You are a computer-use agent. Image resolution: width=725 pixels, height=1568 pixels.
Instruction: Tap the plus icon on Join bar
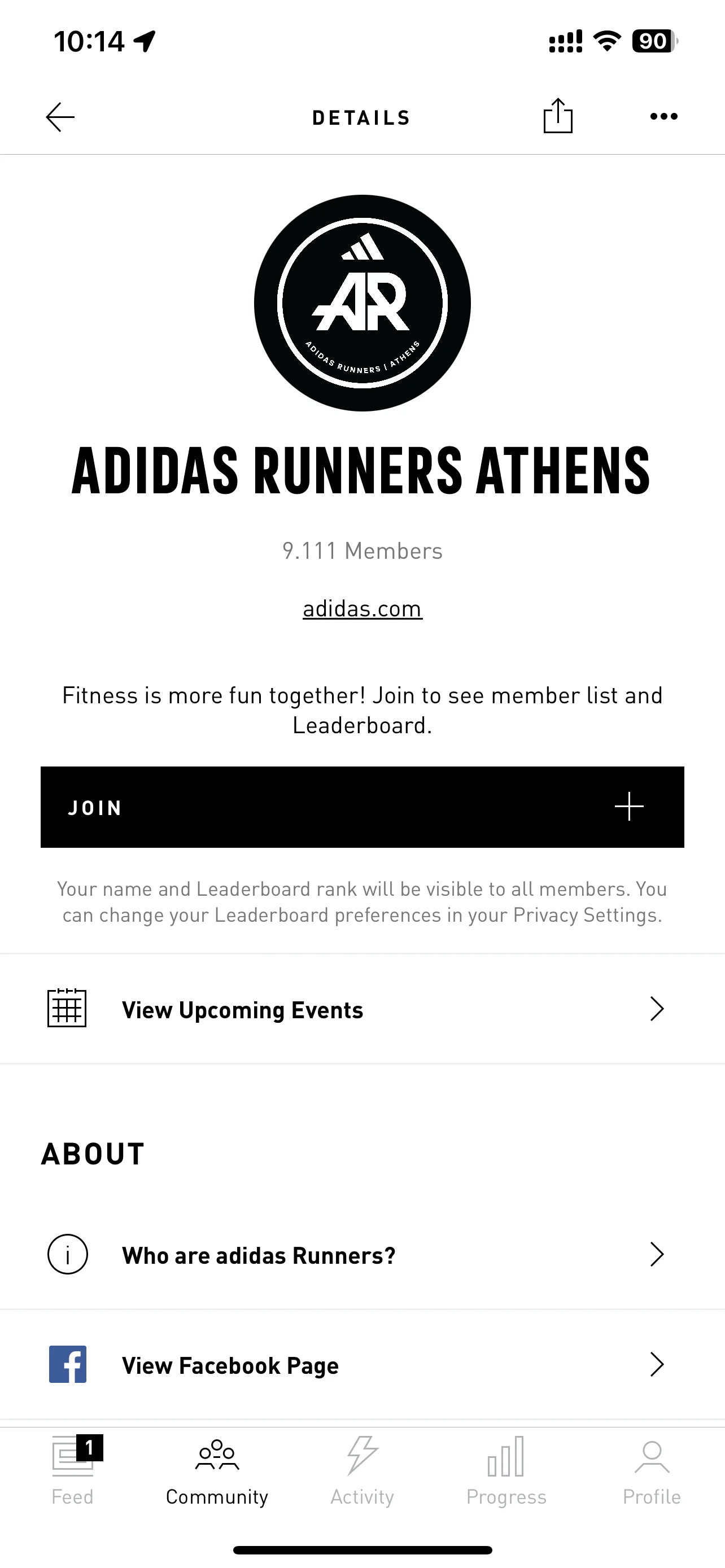629,807
